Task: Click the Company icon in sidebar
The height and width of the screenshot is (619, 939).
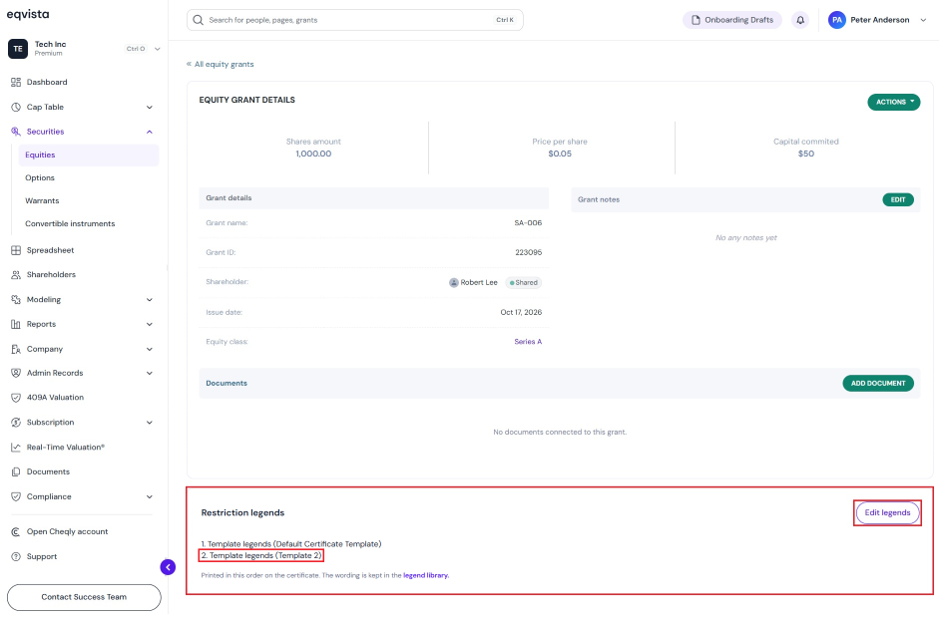Action: (16, 351)
